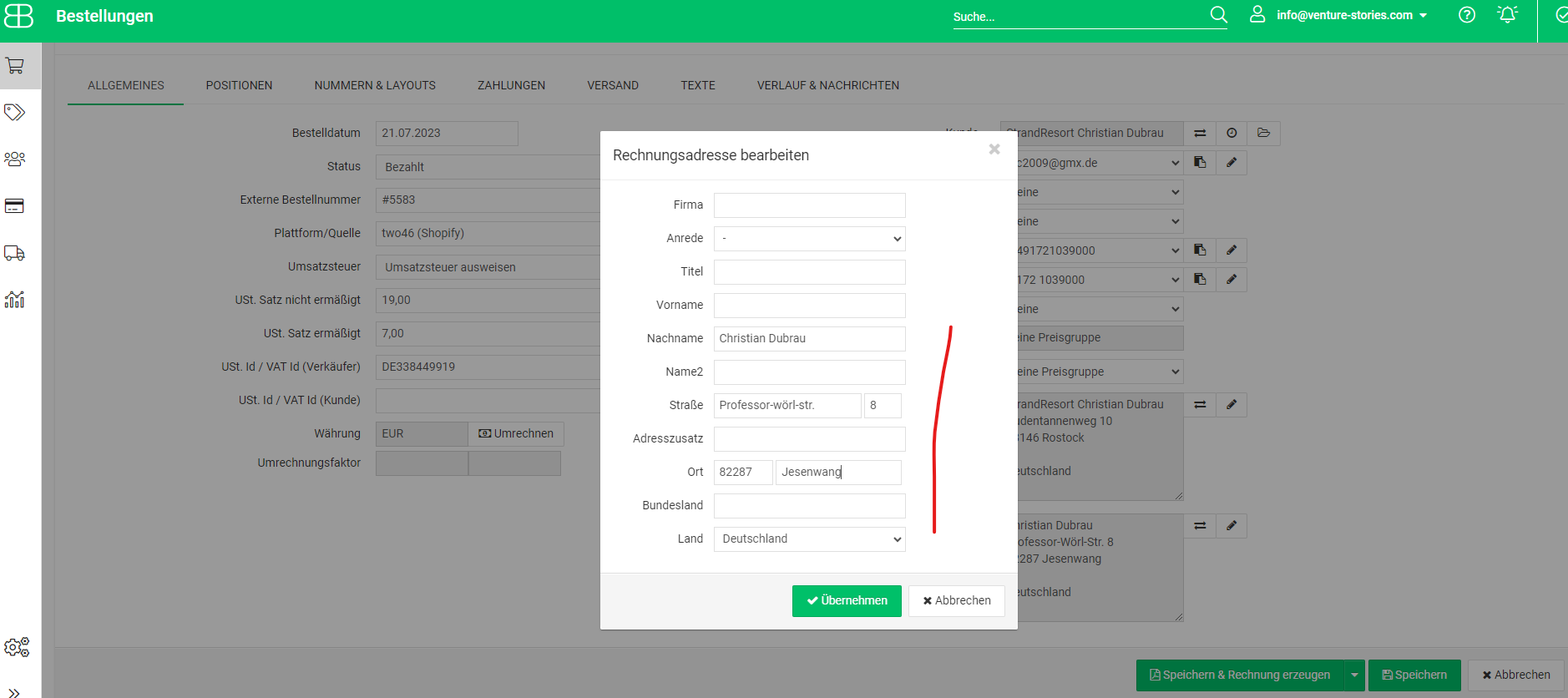
Task: Switch to the Texte tab
Action: [x=698, y=85]
